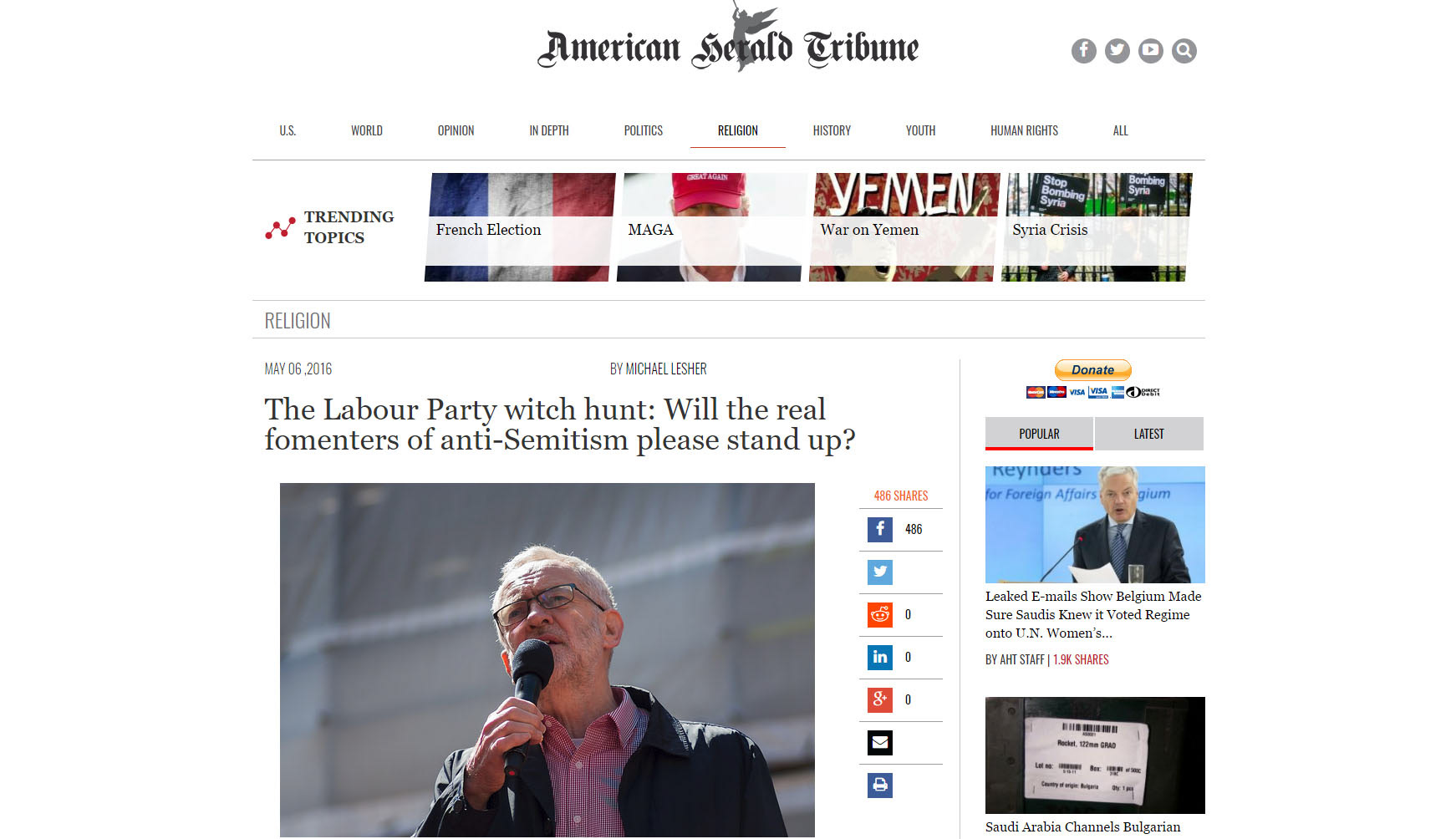Select the Popular tab

click(x=1039, y=434)
